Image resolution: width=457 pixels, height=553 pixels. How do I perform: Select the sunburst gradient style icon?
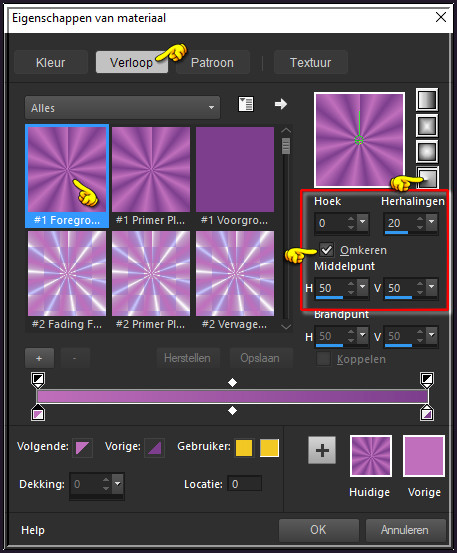click(x=427, y=152)
